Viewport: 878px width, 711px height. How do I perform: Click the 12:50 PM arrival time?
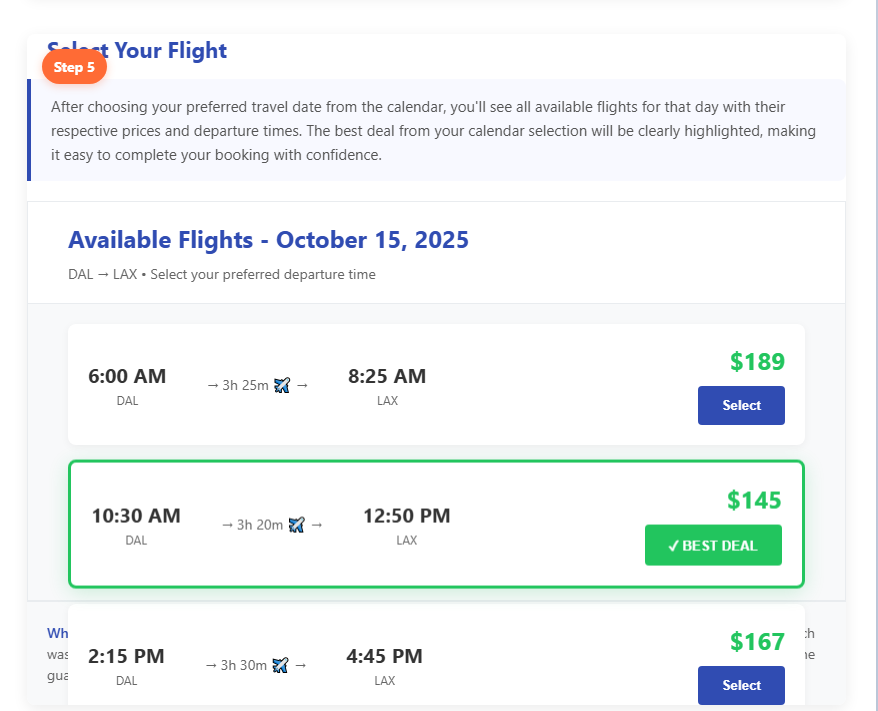(x=406, y=516)
